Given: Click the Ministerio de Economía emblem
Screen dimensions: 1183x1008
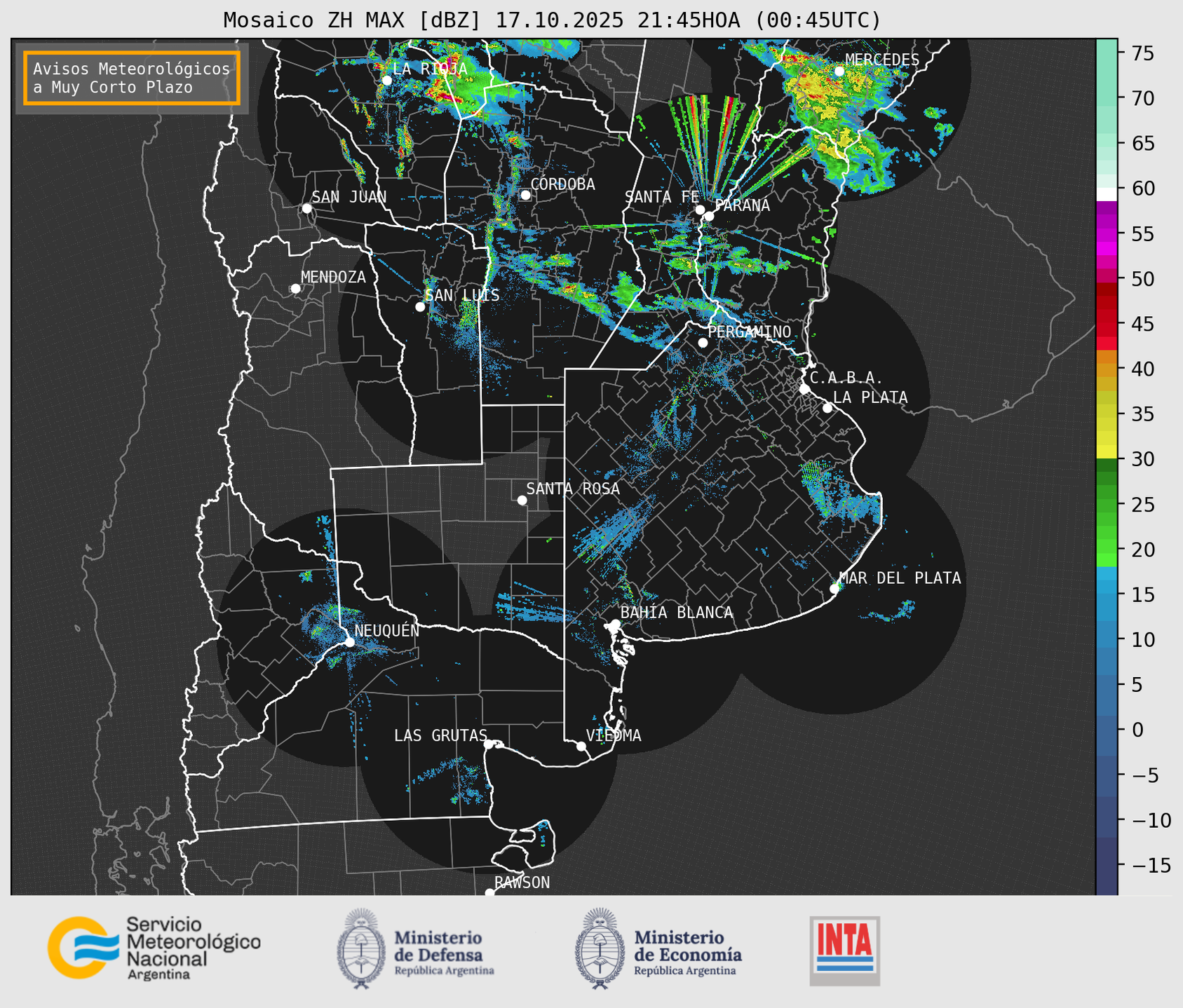Looking at the screenshot, I should click(600, 948).
